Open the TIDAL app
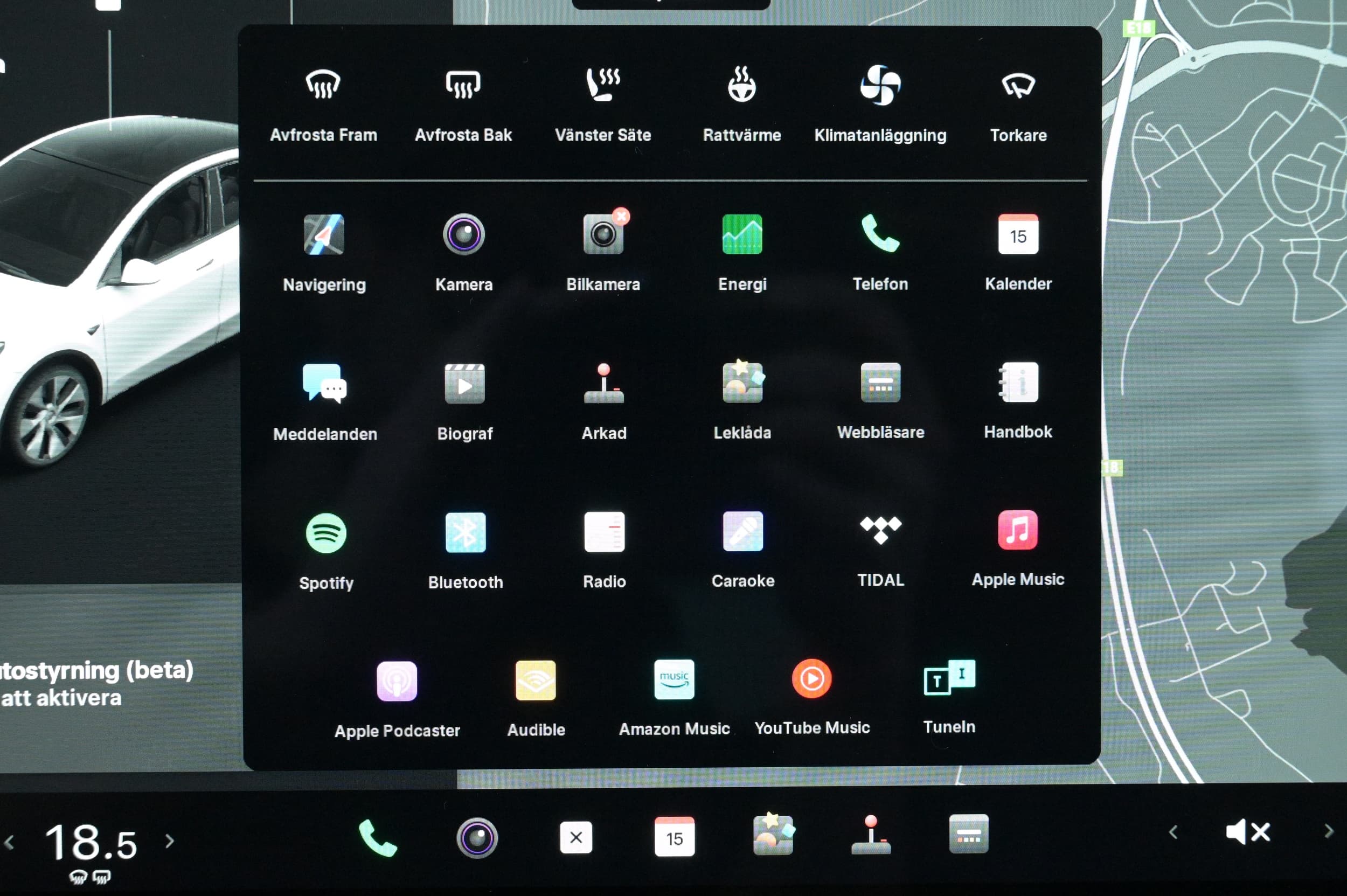 pos(880,551)
